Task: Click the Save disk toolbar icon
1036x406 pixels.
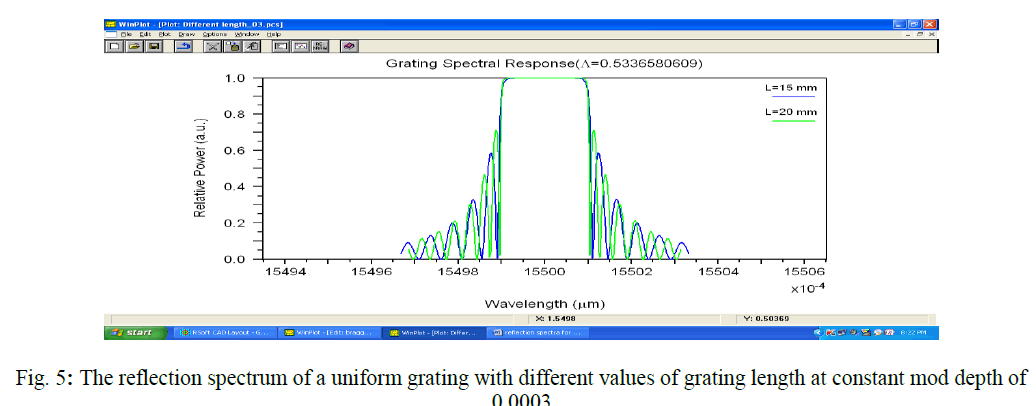Action: pos(154,46)
